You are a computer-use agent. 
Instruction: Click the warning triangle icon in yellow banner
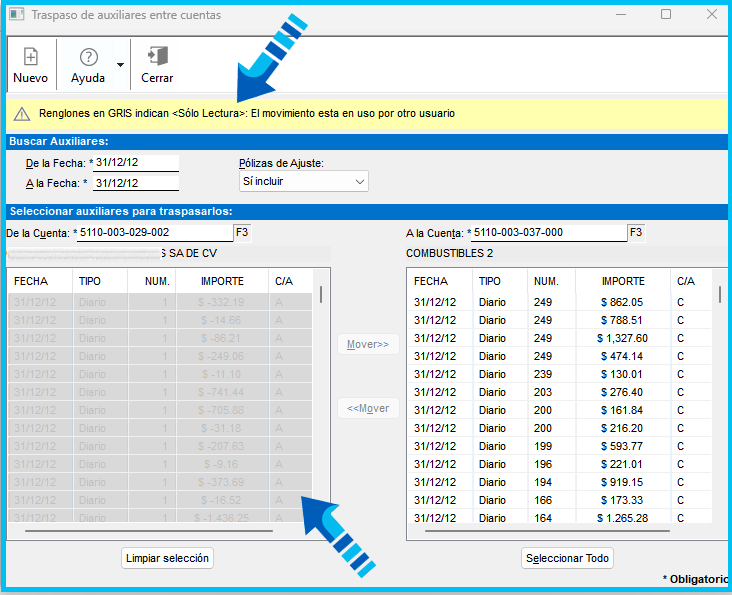coord(21,114)
